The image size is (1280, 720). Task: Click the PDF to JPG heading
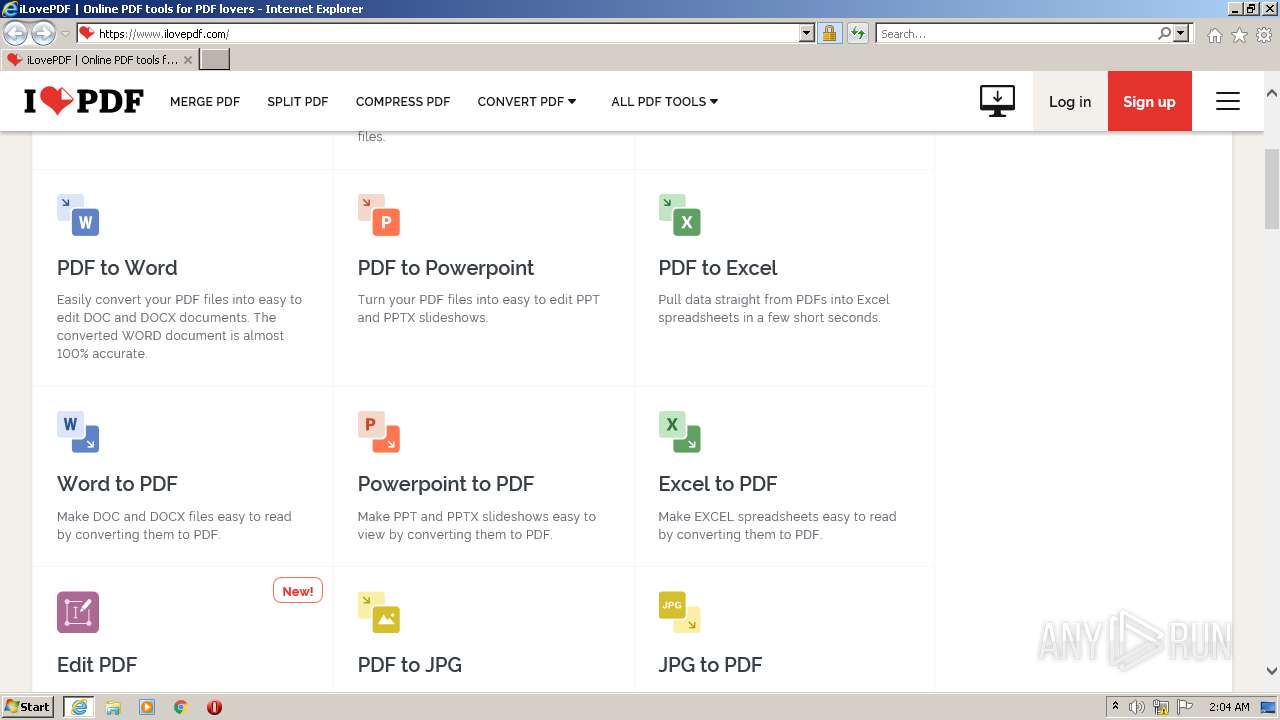(410, 665)
